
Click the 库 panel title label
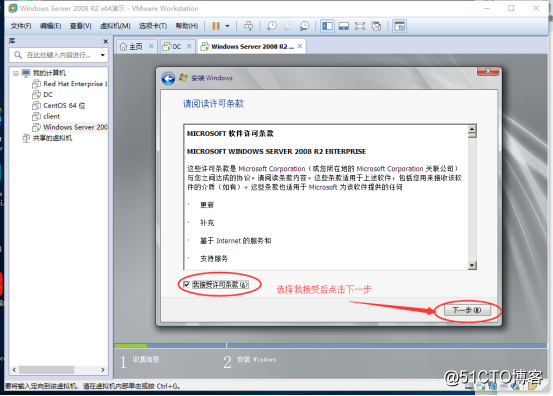(12, 41)
